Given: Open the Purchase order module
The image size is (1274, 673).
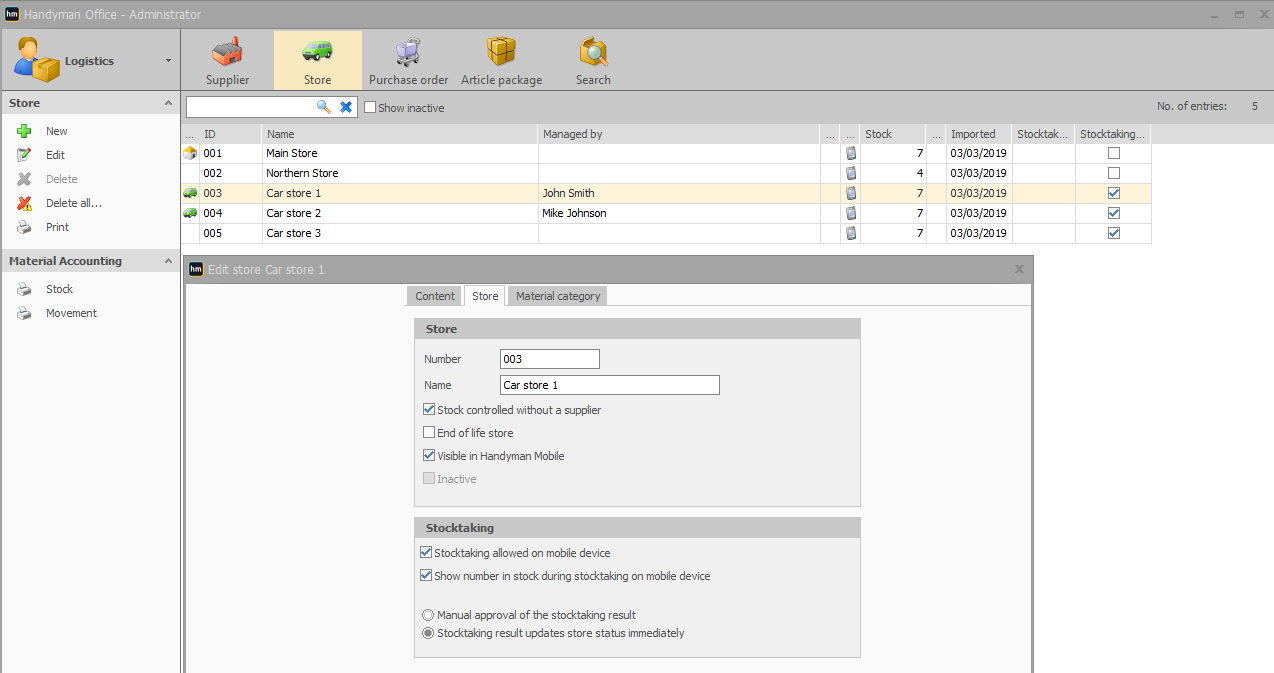Looking at the screenshot, I should (x=408, y=60).
